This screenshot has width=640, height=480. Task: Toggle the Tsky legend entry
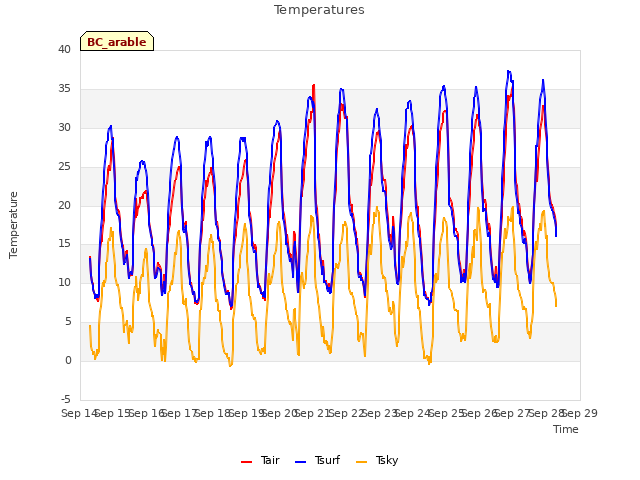377,460
